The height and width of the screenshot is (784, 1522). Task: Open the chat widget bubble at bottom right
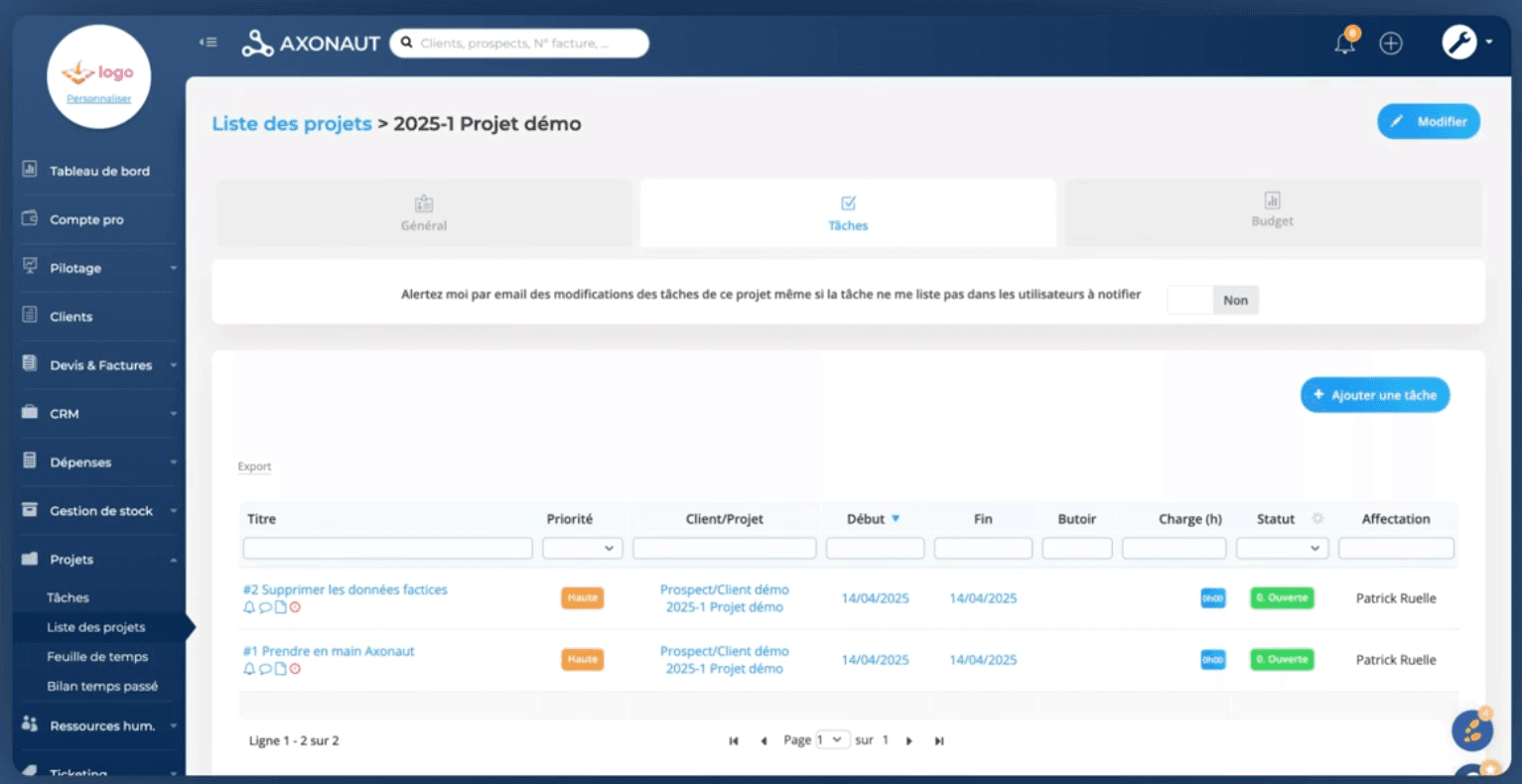(x=1472, y=731)
